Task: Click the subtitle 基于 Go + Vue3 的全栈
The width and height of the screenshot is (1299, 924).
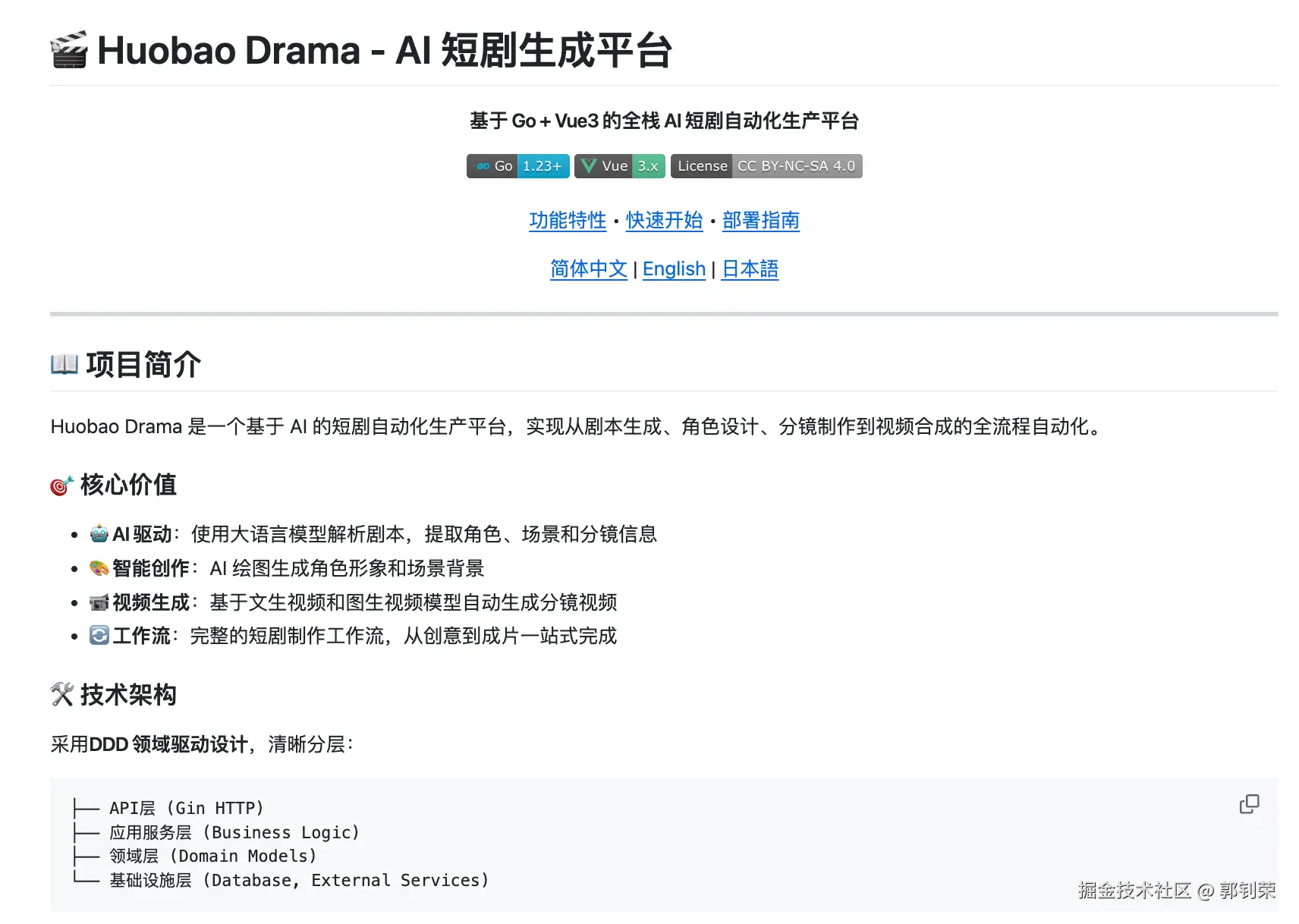Action: 664,121
